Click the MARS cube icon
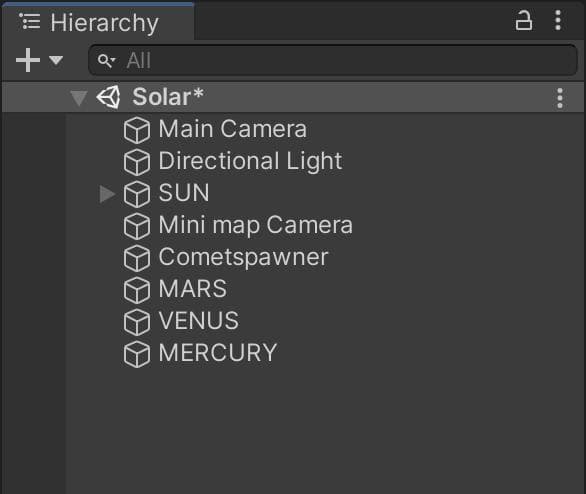The image size is (586, 494). click(137, 290)
